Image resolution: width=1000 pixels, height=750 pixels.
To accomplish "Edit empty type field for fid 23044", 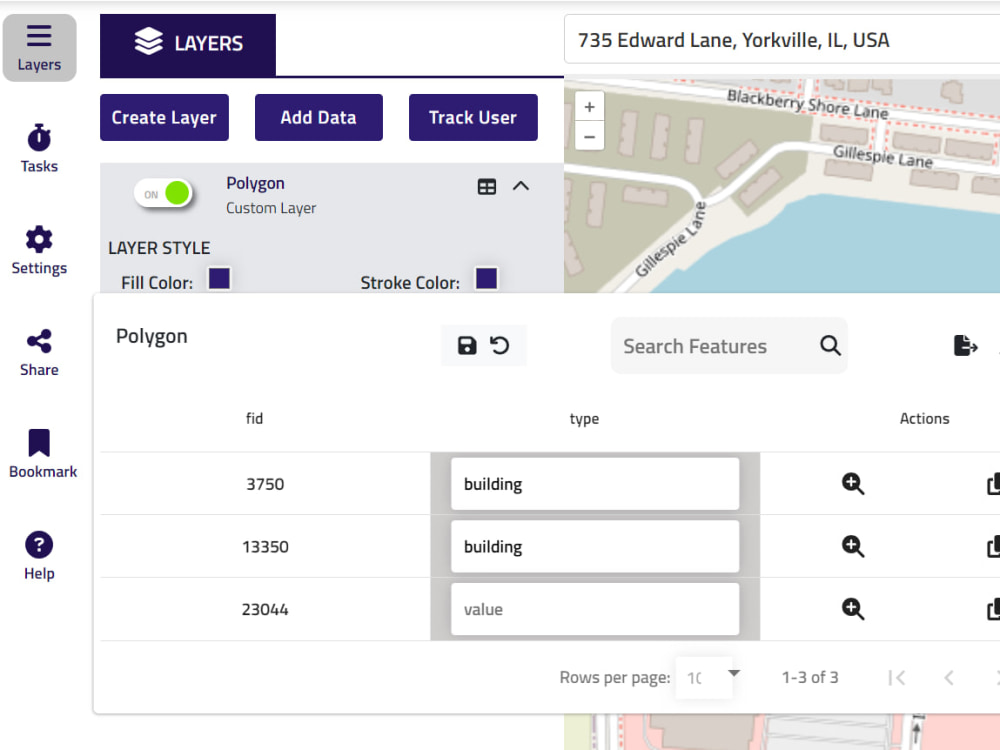I will pos(595,608).
